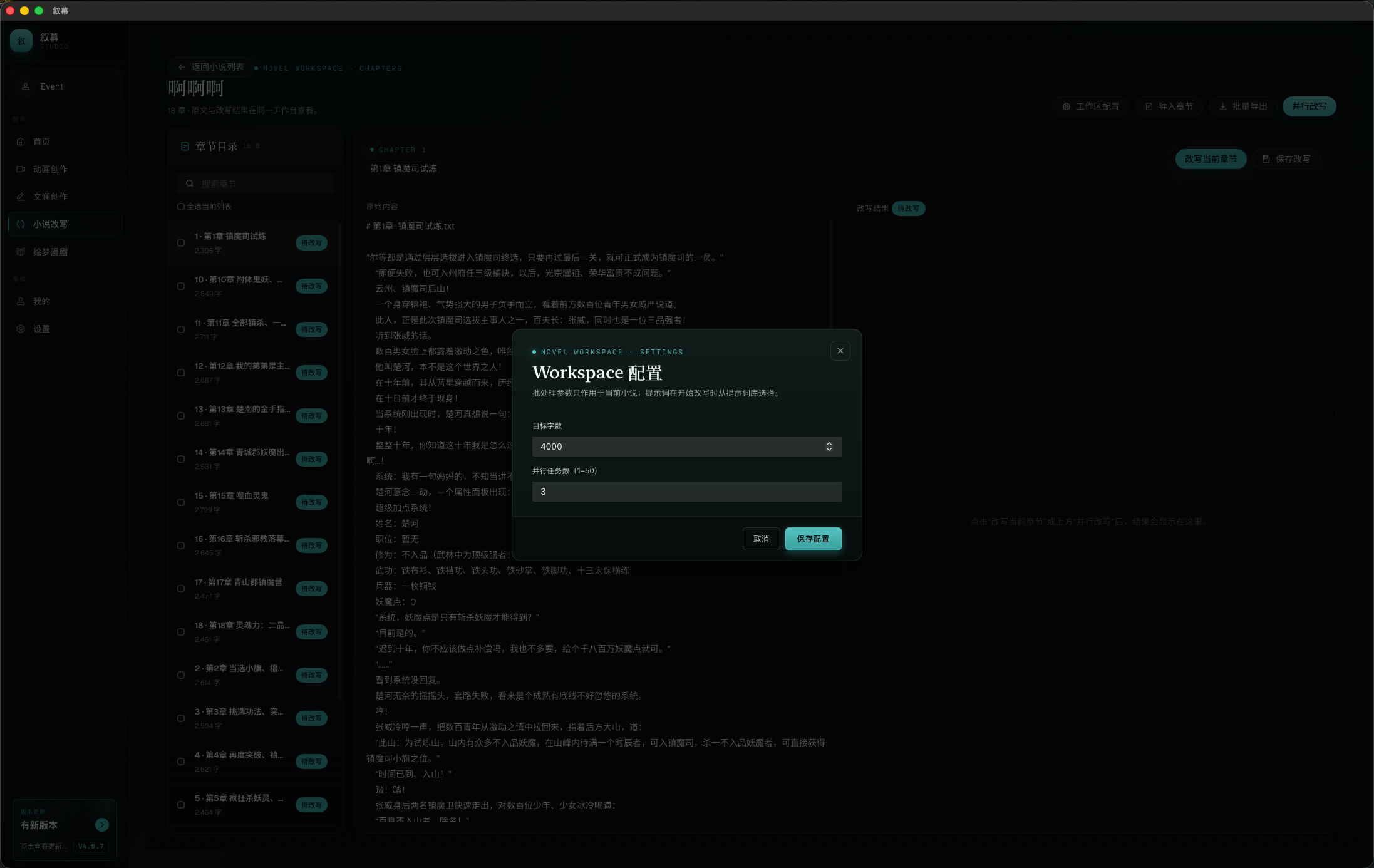The height and width of the screenshot is (868, 1374).
Task: Select 小说改写 sidebar item
Action: pos(65,224)
